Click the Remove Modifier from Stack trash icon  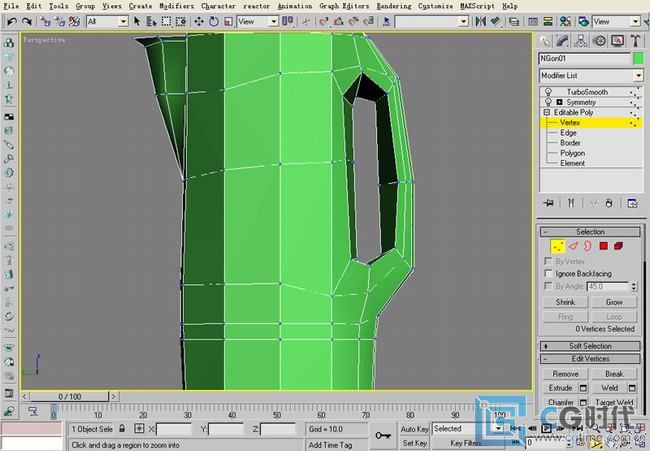[x=609, y=203]
